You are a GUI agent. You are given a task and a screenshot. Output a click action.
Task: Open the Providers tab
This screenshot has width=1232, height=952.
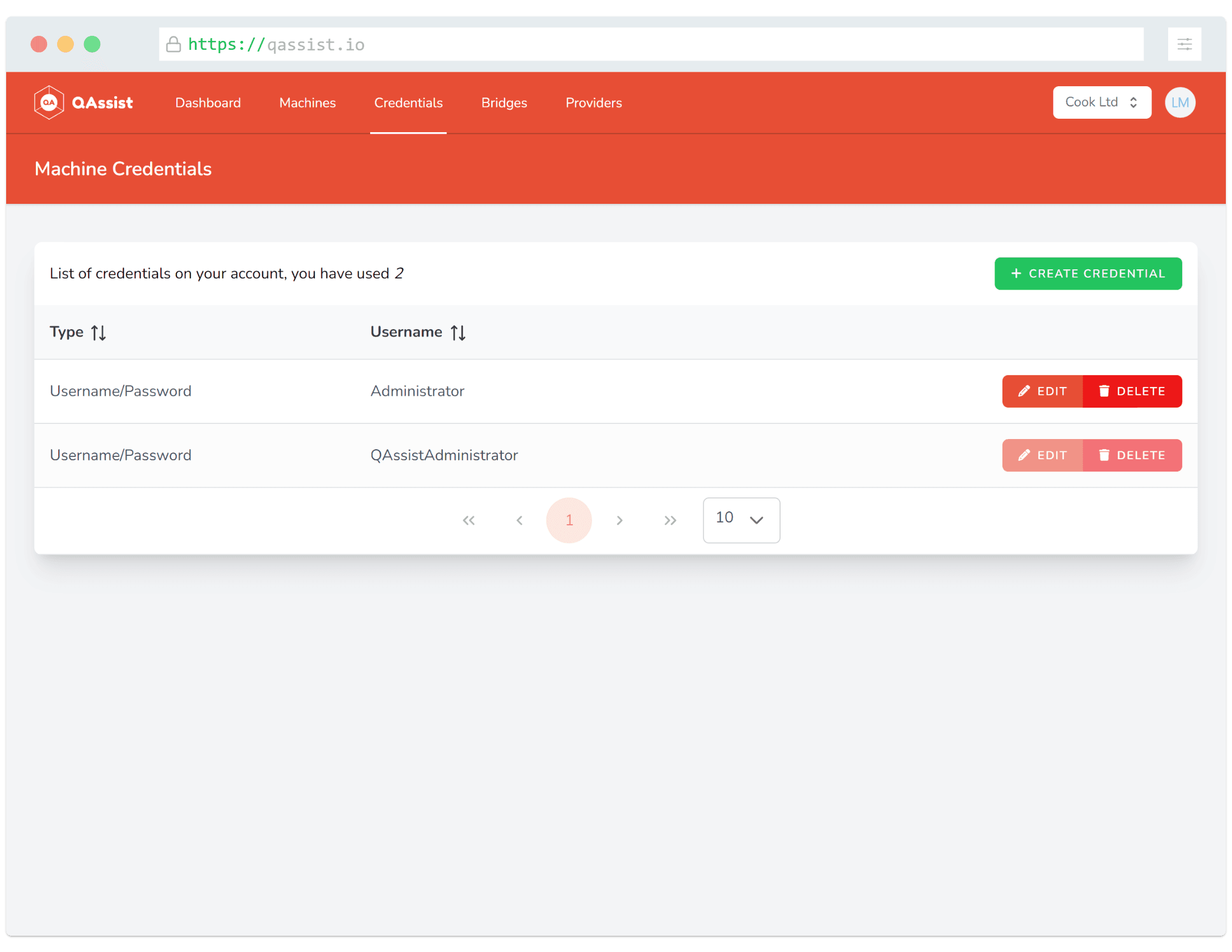(594, 102)
